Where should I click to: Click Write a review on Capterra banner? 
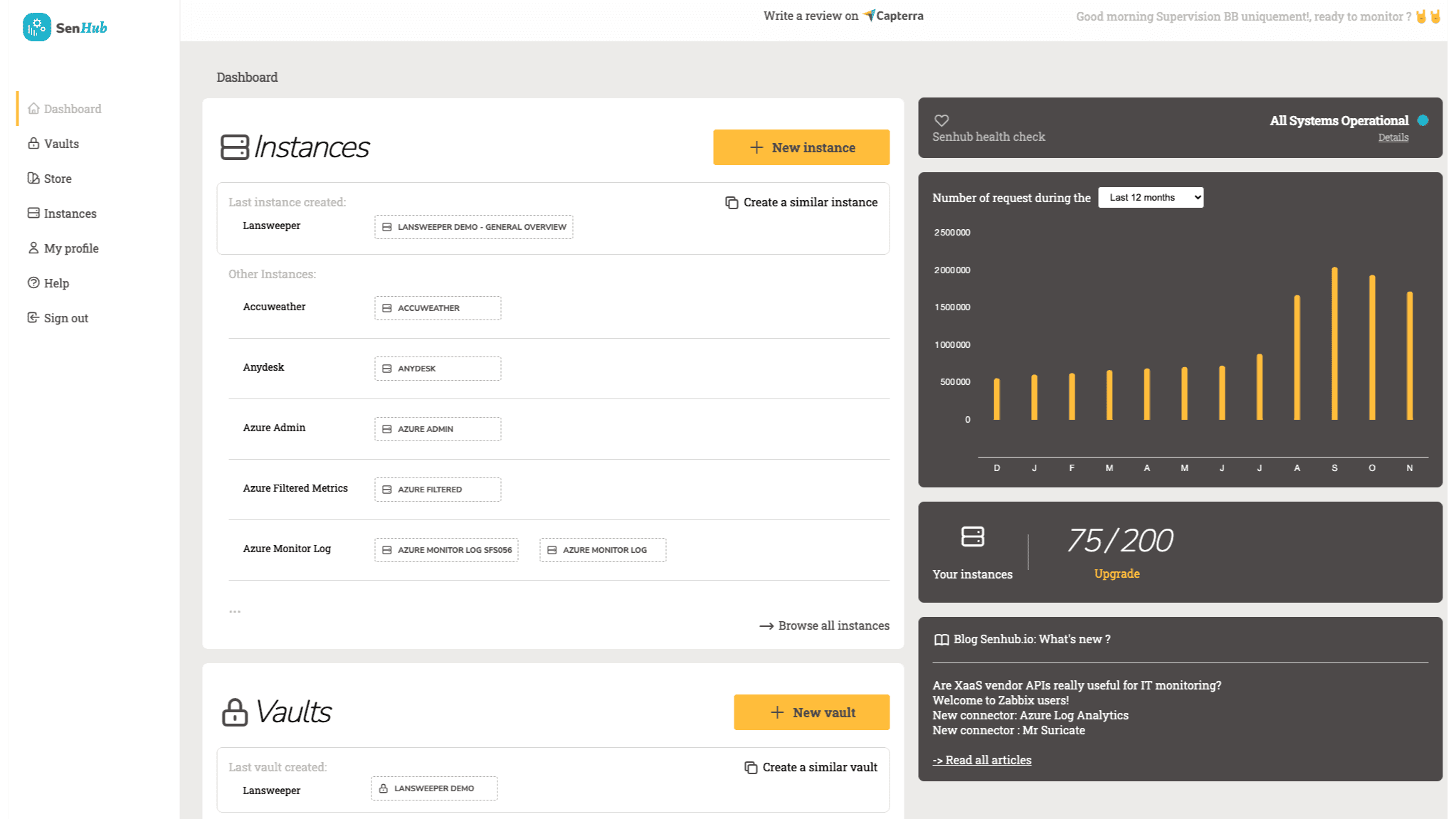[x=843, y=16]
